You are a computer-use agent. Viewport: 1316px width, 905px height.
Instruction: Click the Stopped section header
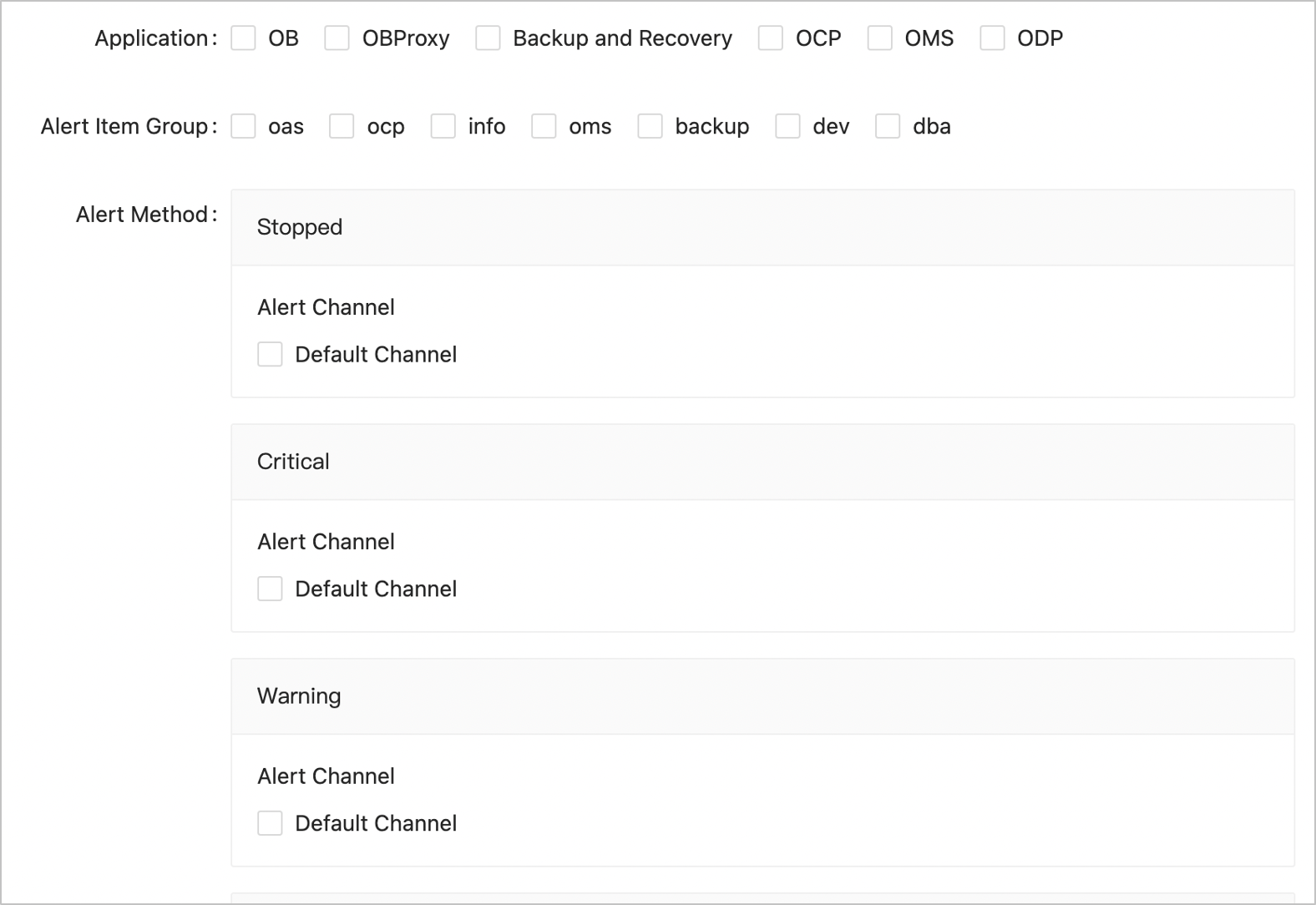[300, 227]
